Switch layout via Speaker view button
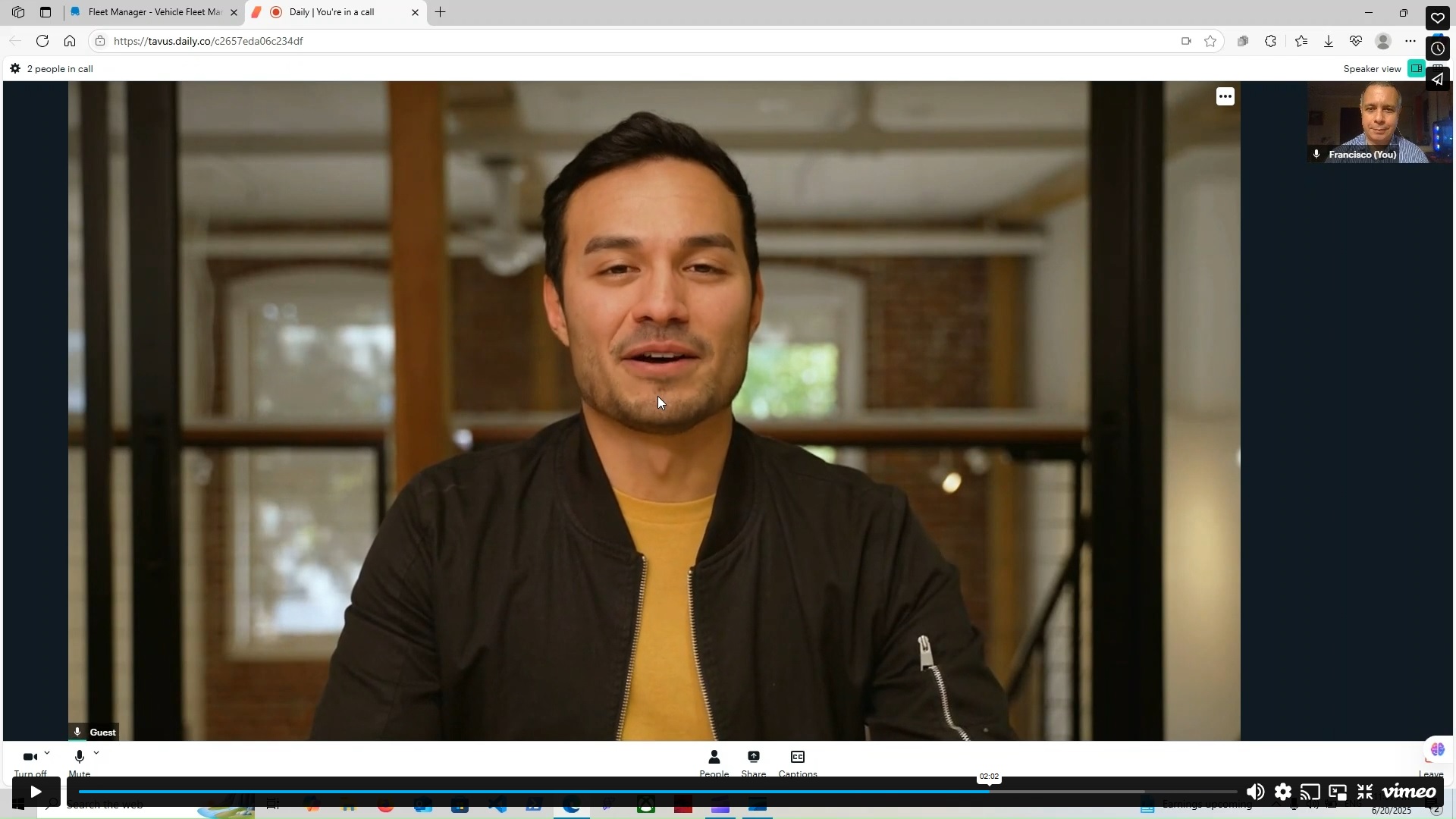The image size is (1456, 819). click(1415, 68)
